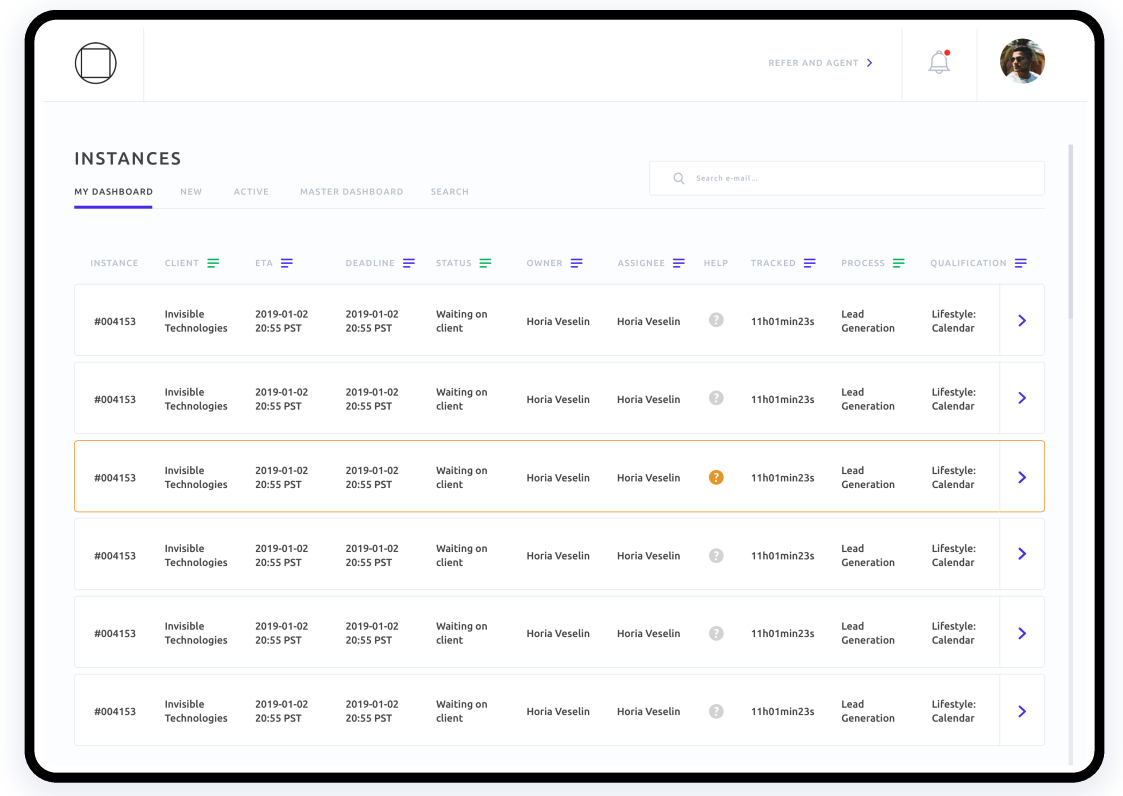Open the highlighted instance using its arrow
The width and height of the screenshot is (1123, 796).
pyautogui.click(x=1021, y=477)
